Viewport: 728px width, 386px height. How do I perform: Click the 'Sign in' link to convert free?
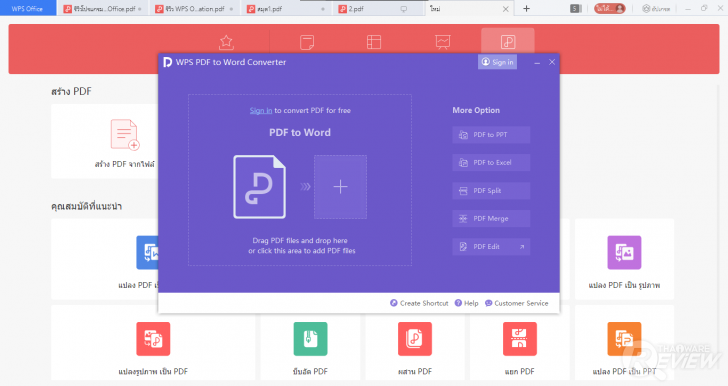tap(261, 111)
